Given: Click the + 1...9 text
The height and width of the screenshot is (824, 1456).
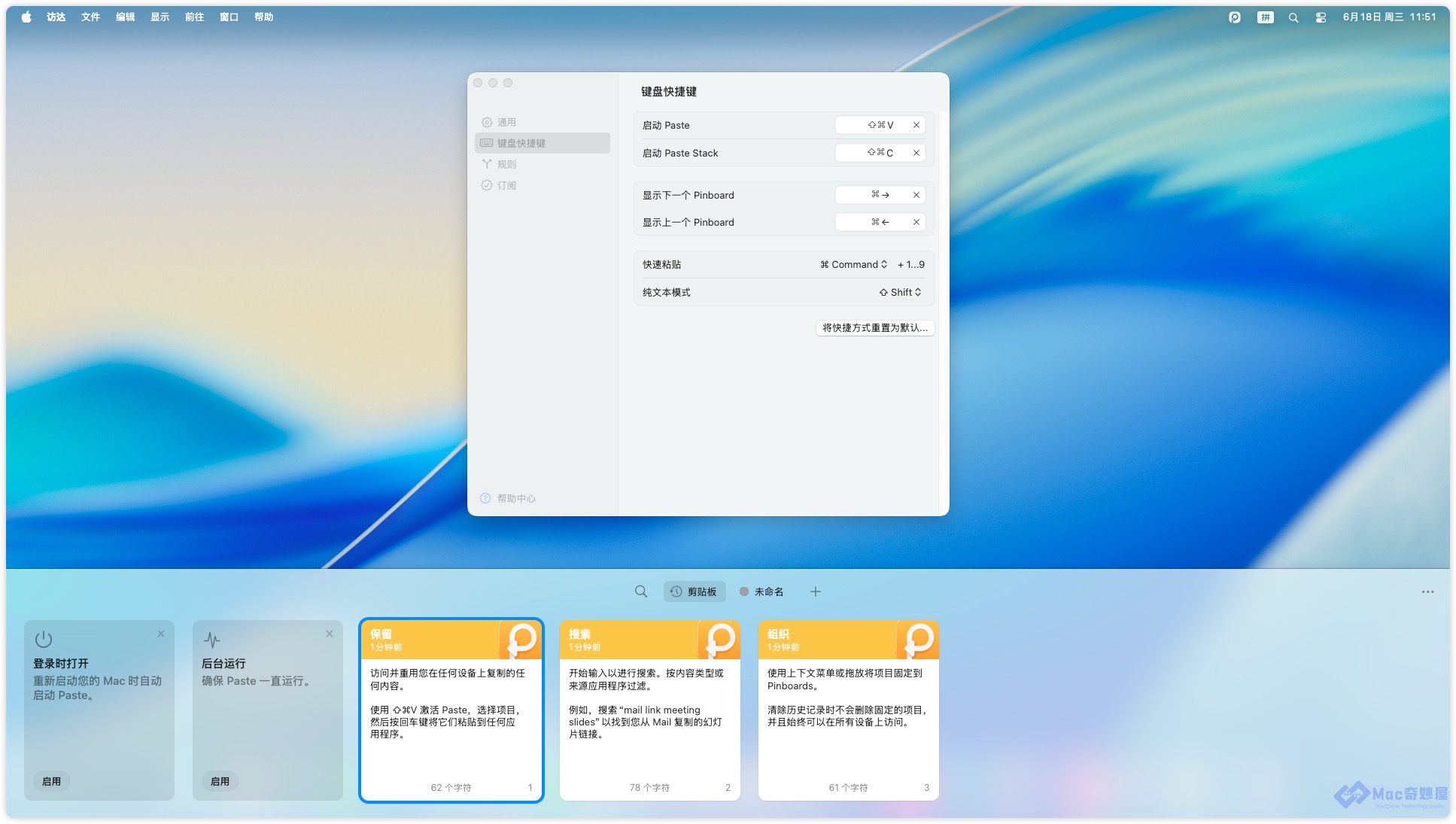Looking at the screenshot, I should [x=911, y=264].
